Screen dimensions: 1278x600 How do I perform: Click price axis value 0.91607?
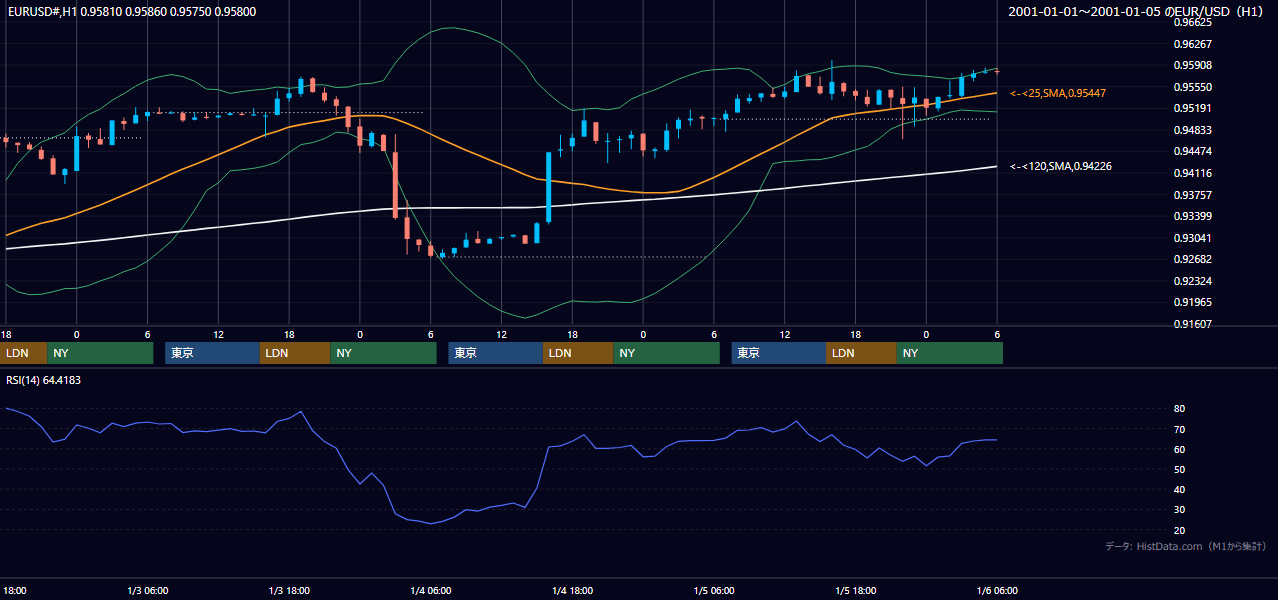1192,324
